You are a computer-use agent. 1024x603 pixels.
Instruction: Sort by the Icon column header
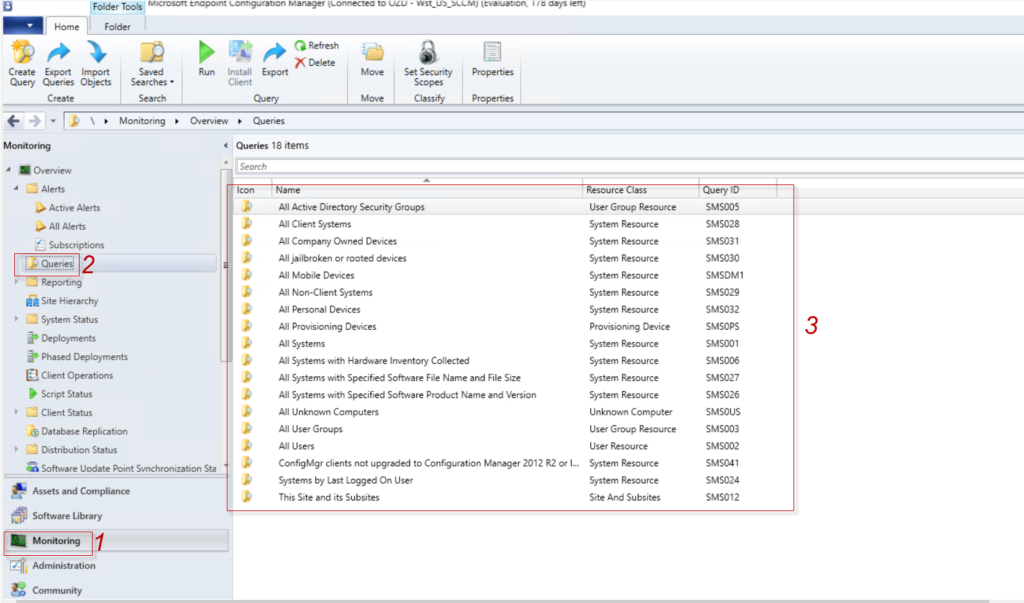[x=253, y=190]
